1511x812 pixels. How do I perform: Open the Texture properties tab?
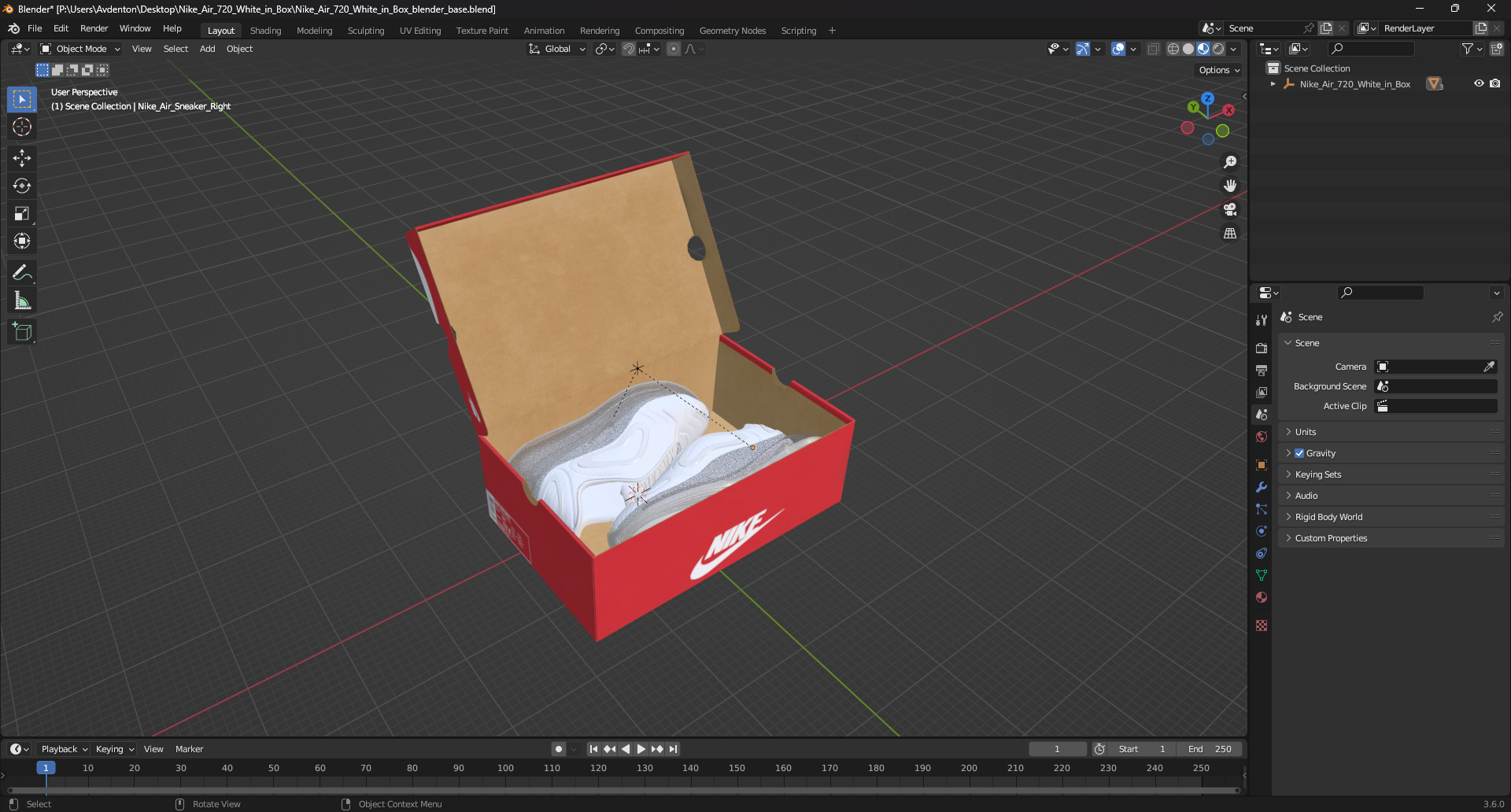tap(1262, 626)
